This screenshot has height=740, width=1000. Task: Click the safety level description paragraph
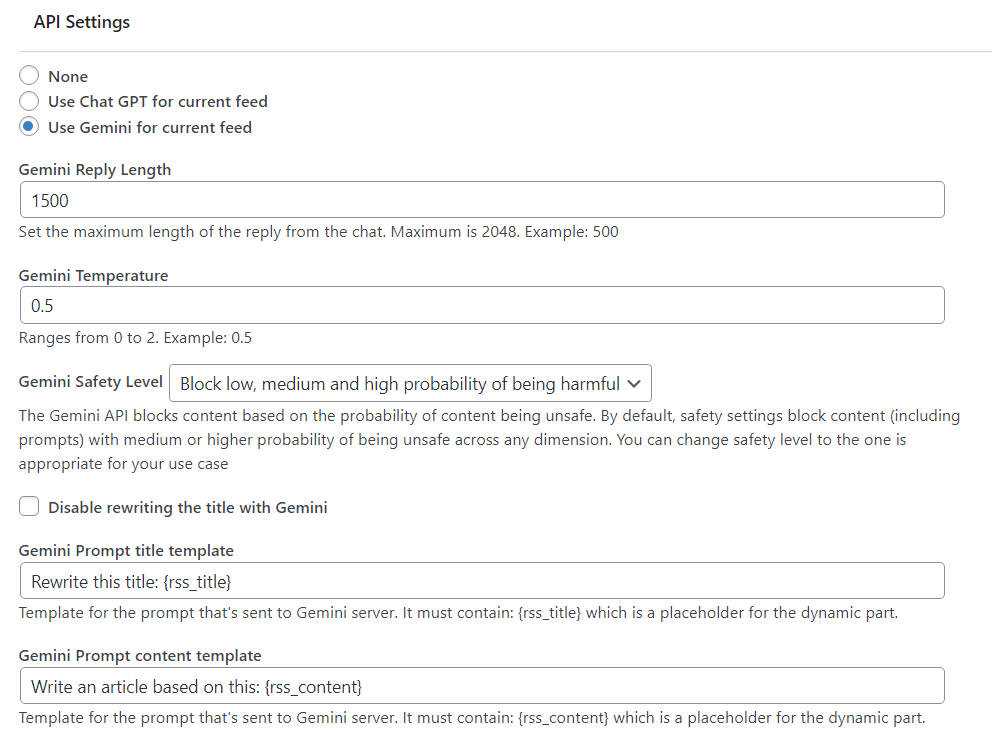click(x=475, y=439)
